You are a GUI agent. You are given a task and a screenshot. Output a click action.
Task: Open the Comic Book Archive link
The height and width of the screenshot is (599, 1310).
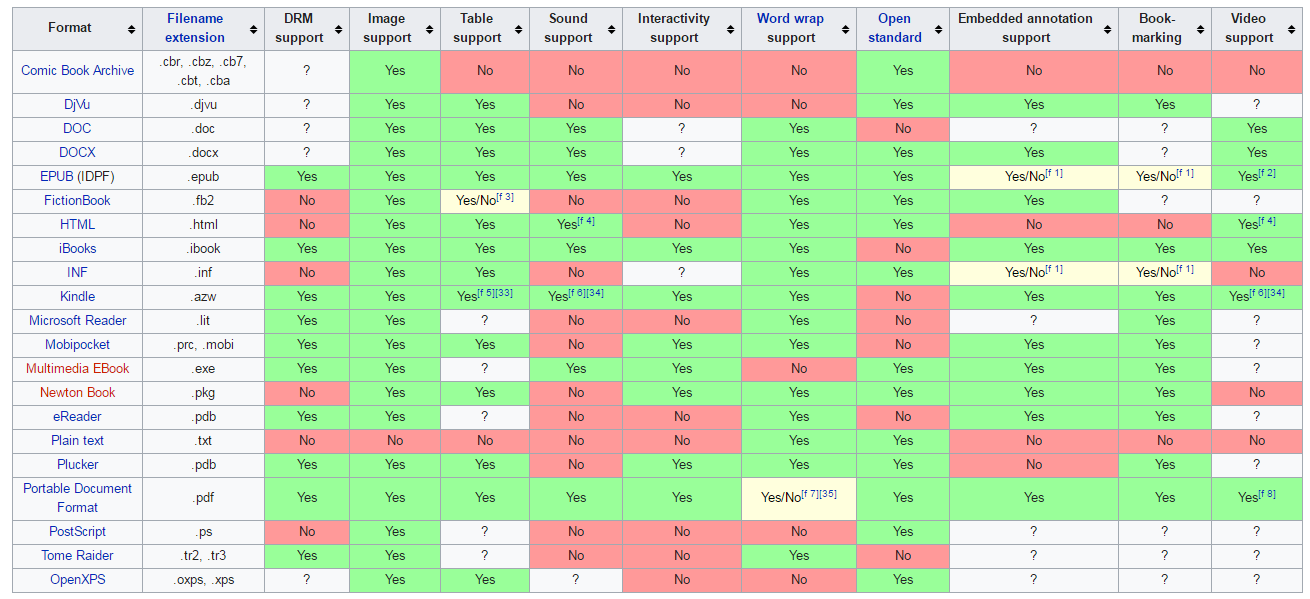(x=77, y=71)
